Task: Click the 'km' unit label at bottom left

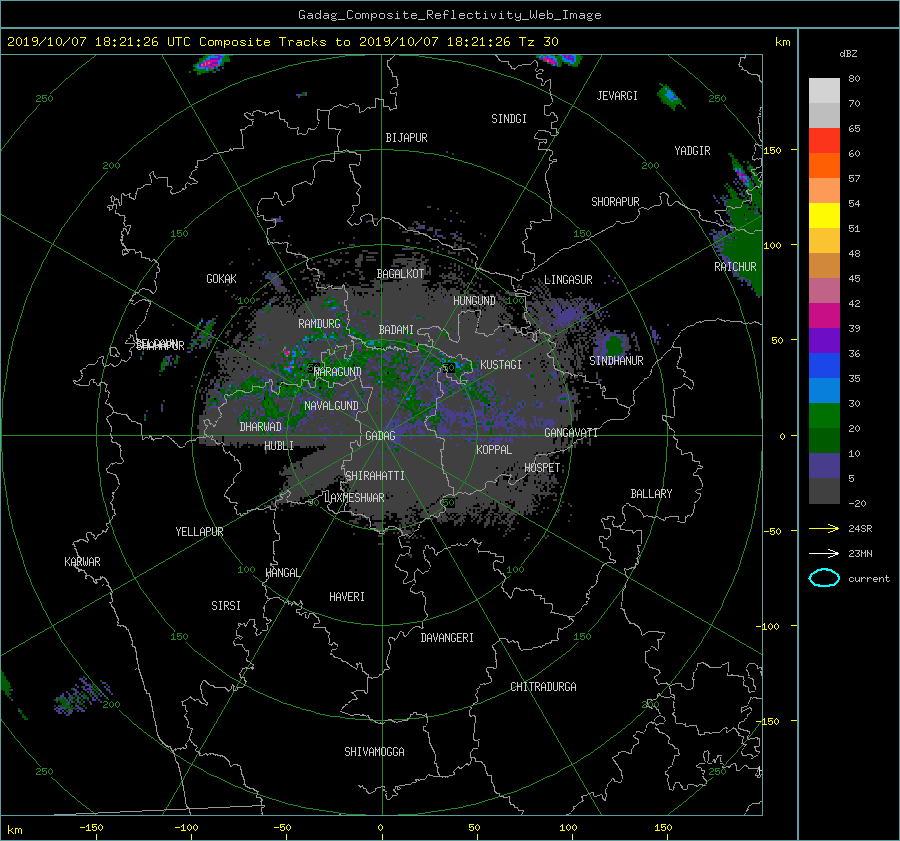Action: point(14,830)
